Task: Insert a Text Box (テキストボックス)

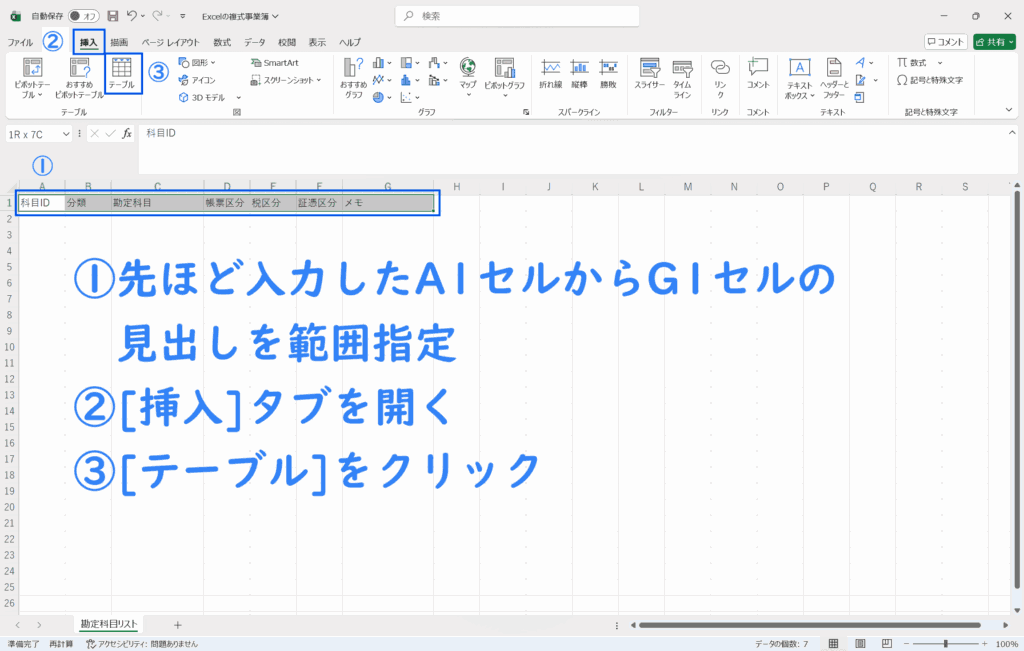Action: coord(799,75)
